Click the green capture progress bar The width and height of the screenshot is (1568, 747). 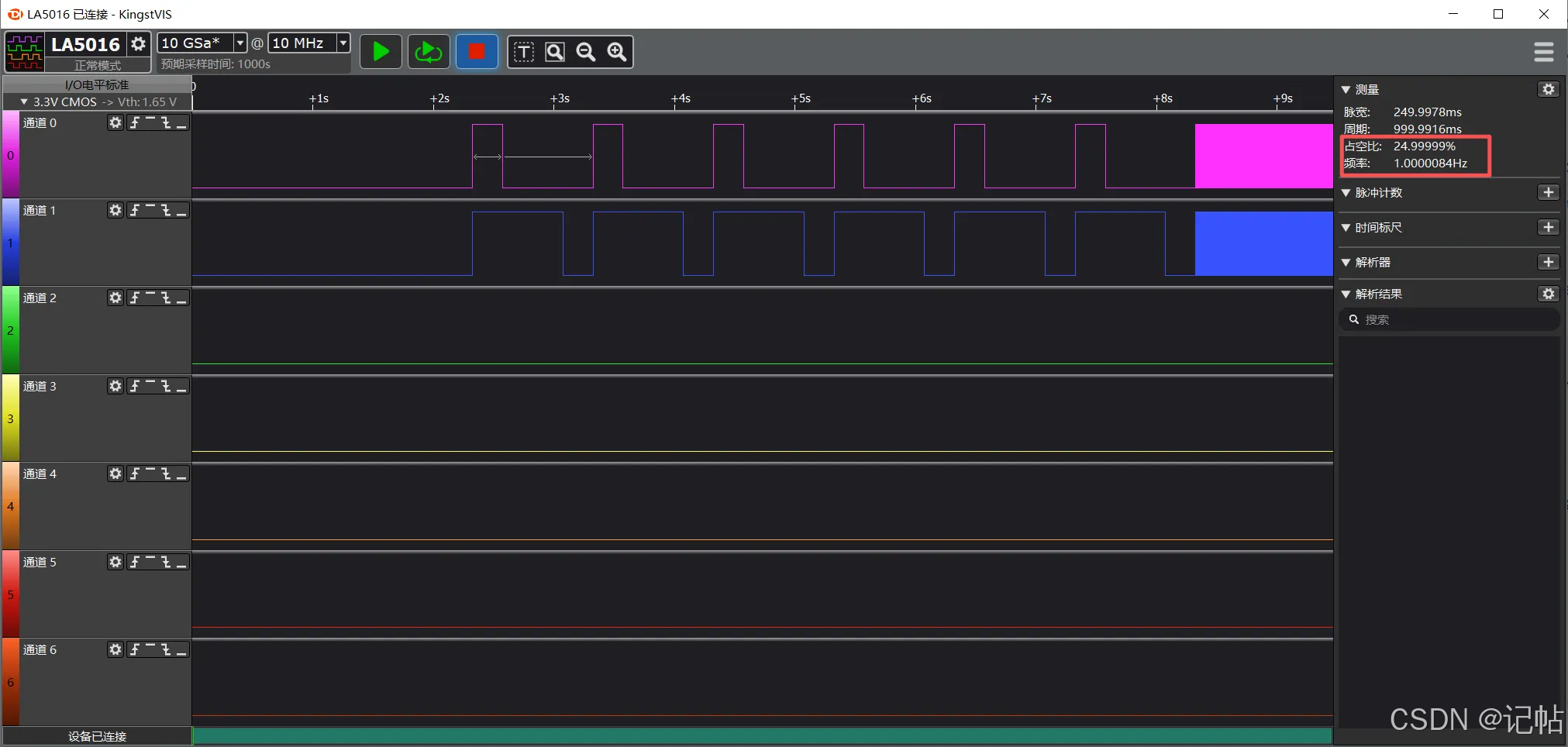(x=763, y=735)
